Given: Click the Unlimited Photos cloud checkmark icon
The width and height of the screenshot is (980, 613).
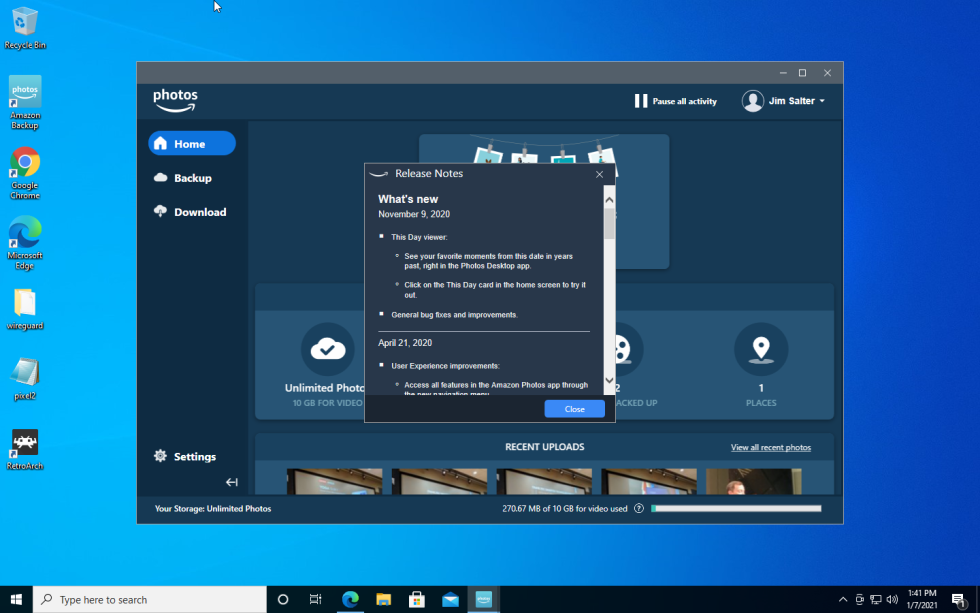Looking at the screenshot, I should coord(327,349).
